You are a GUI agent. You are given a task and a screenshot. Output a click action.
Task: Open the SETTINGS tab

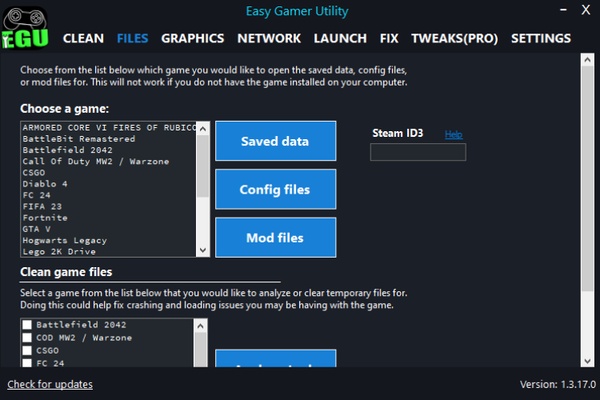541,38
